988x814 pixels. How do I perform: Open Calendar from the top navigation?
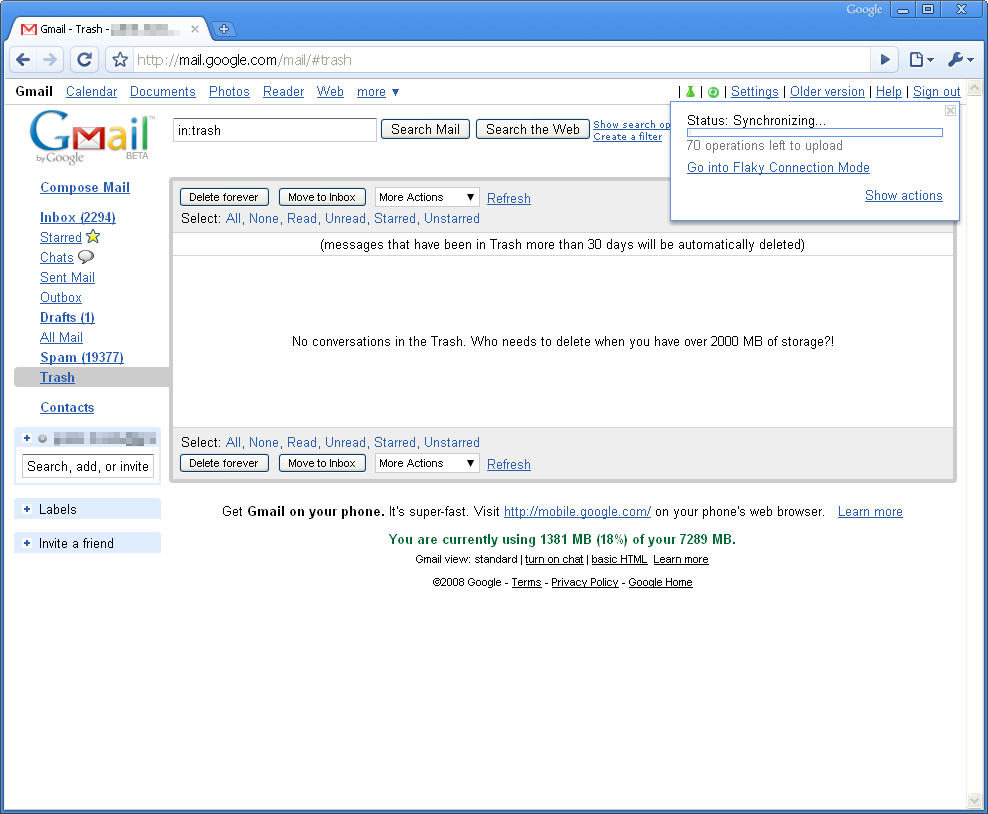[91, 92]
